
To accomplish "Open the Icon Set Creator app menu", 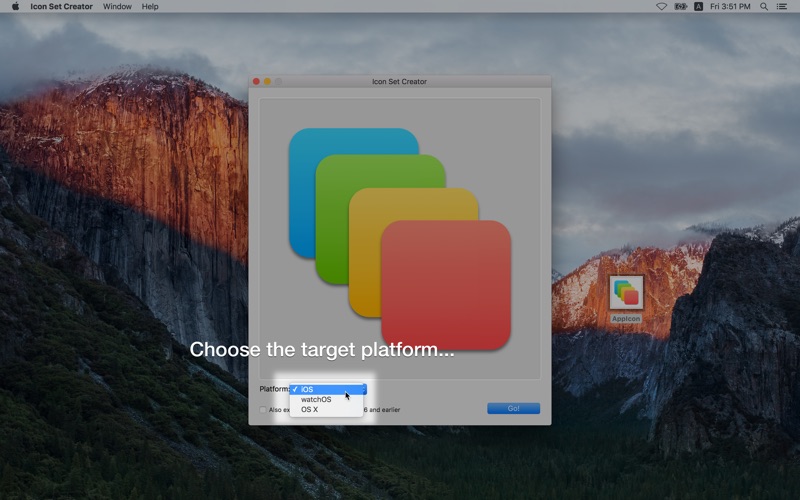I will (61, 7).
